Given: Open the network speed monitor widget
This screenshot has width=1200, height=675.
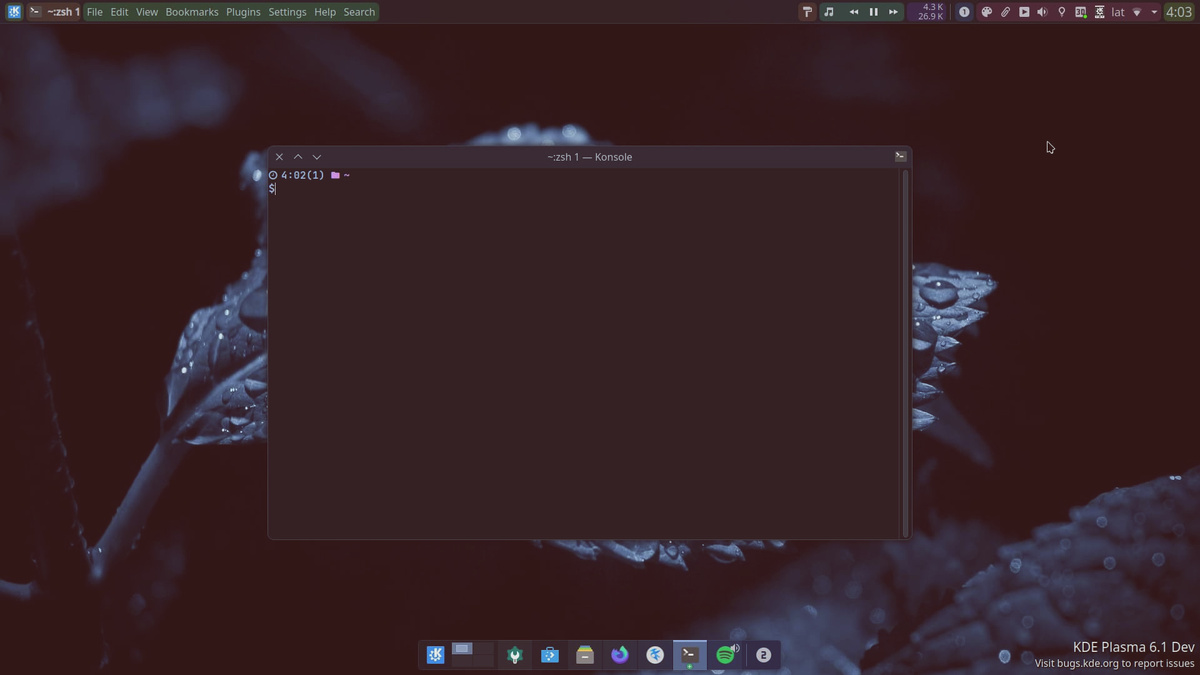Looking at the screenshot, I should tap(930, 12).
